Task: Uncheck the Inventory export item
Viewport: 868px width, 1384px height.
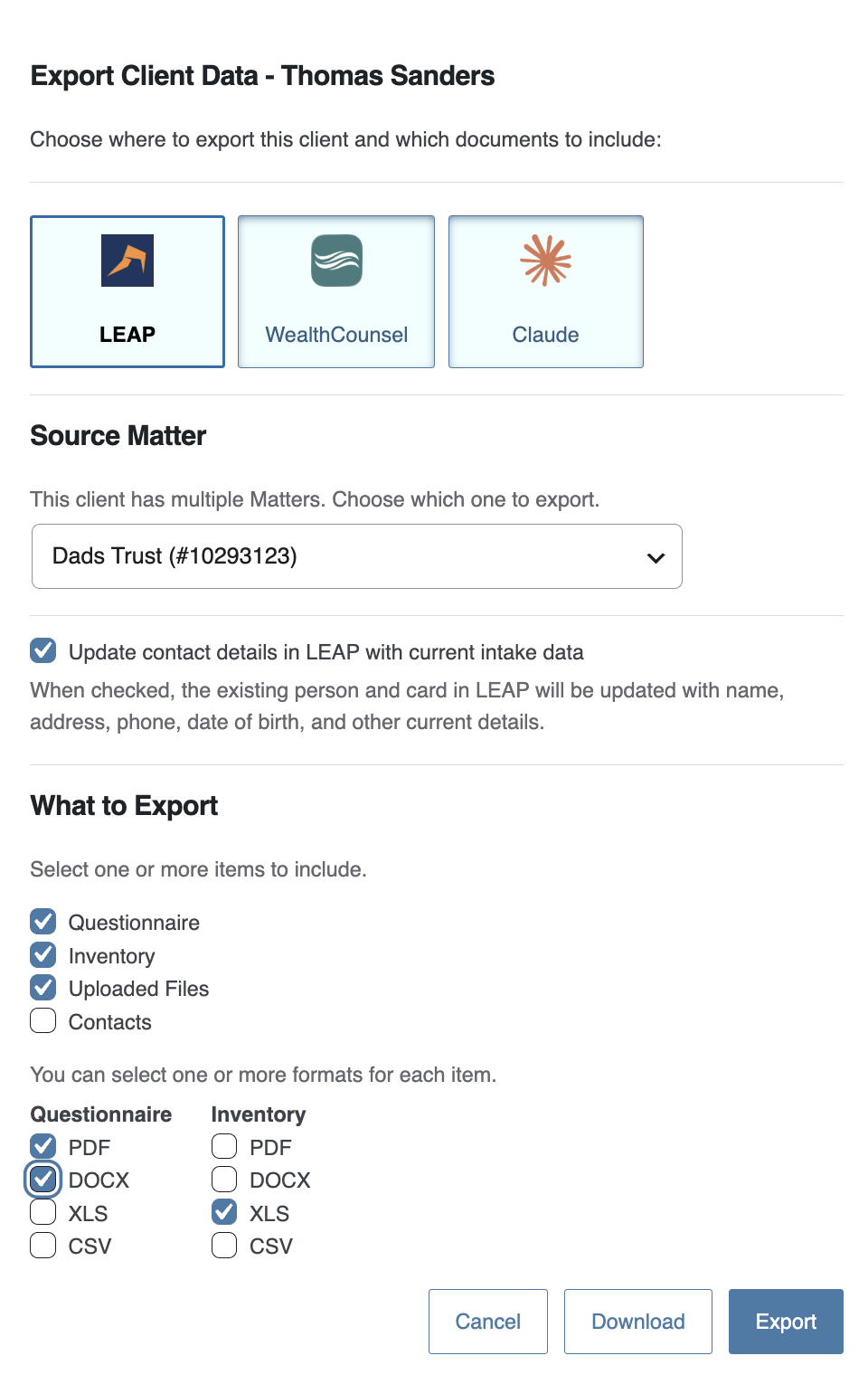Action: coord(43,954)
